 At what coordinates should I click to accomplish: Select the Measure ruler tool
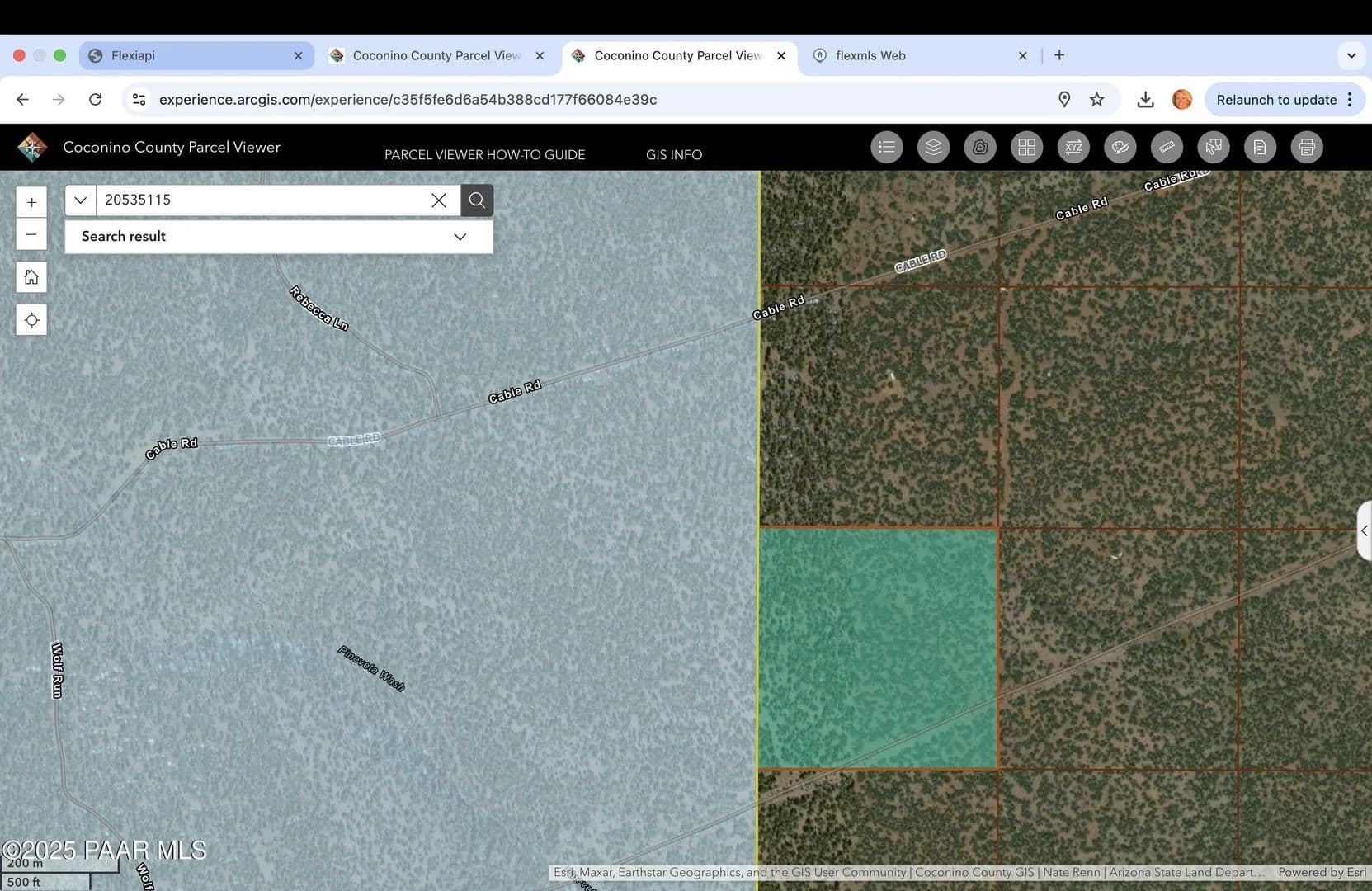pyautogui.click(x=1167, y=148)
